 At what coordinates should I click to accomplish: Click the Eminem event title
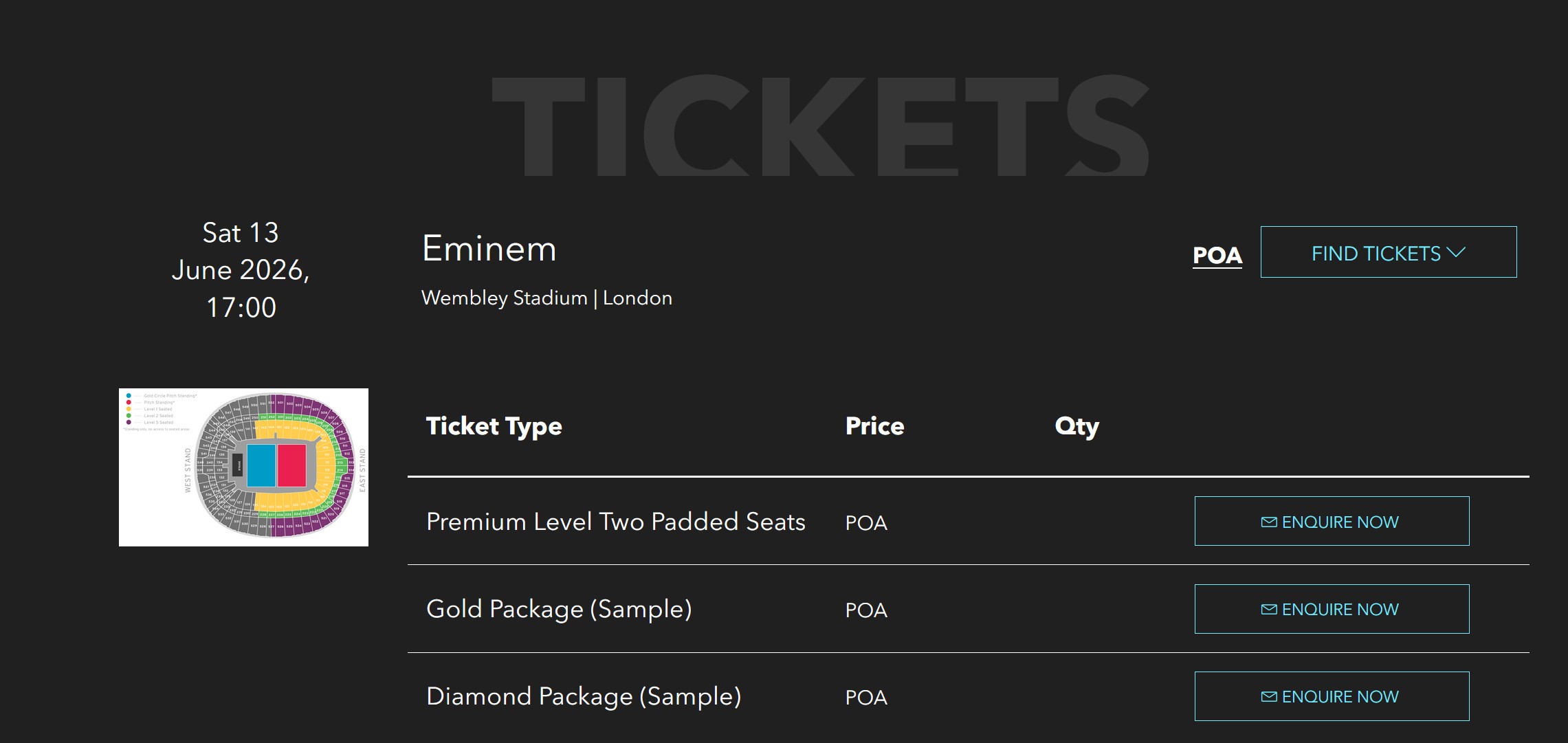coord(489,249)
